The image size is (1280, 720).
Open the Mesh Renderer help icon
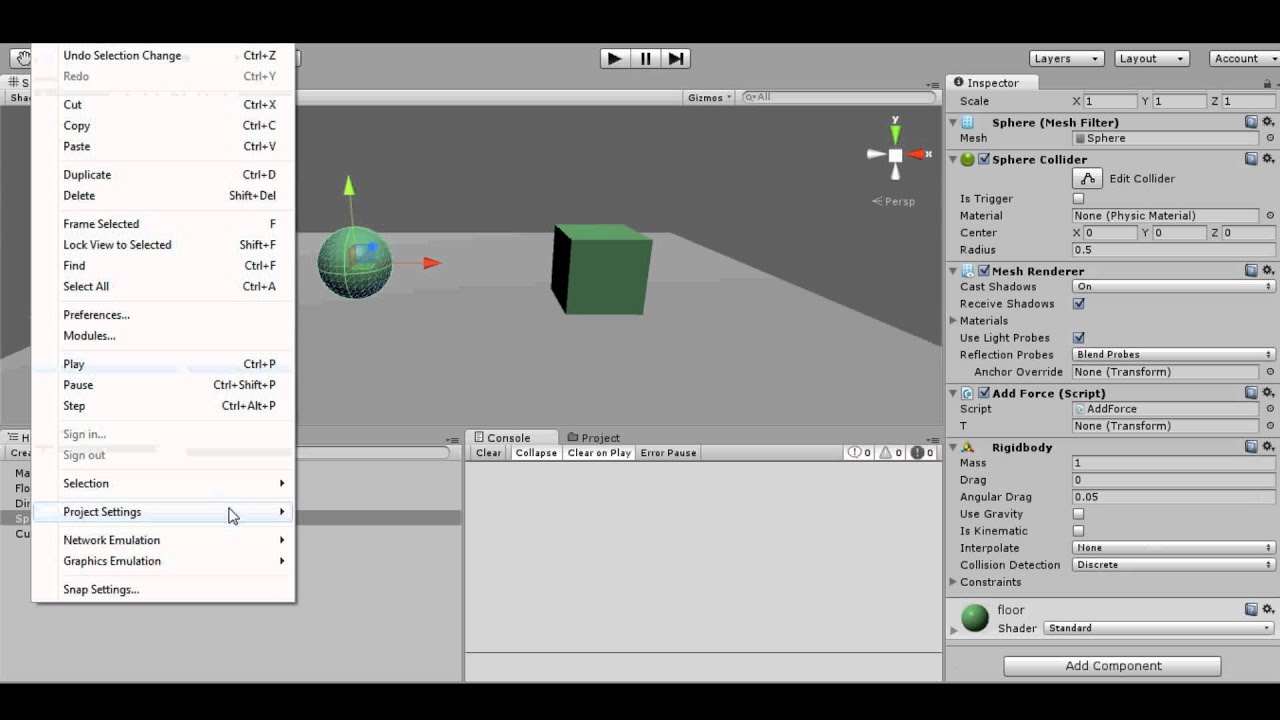(1251, 270)
